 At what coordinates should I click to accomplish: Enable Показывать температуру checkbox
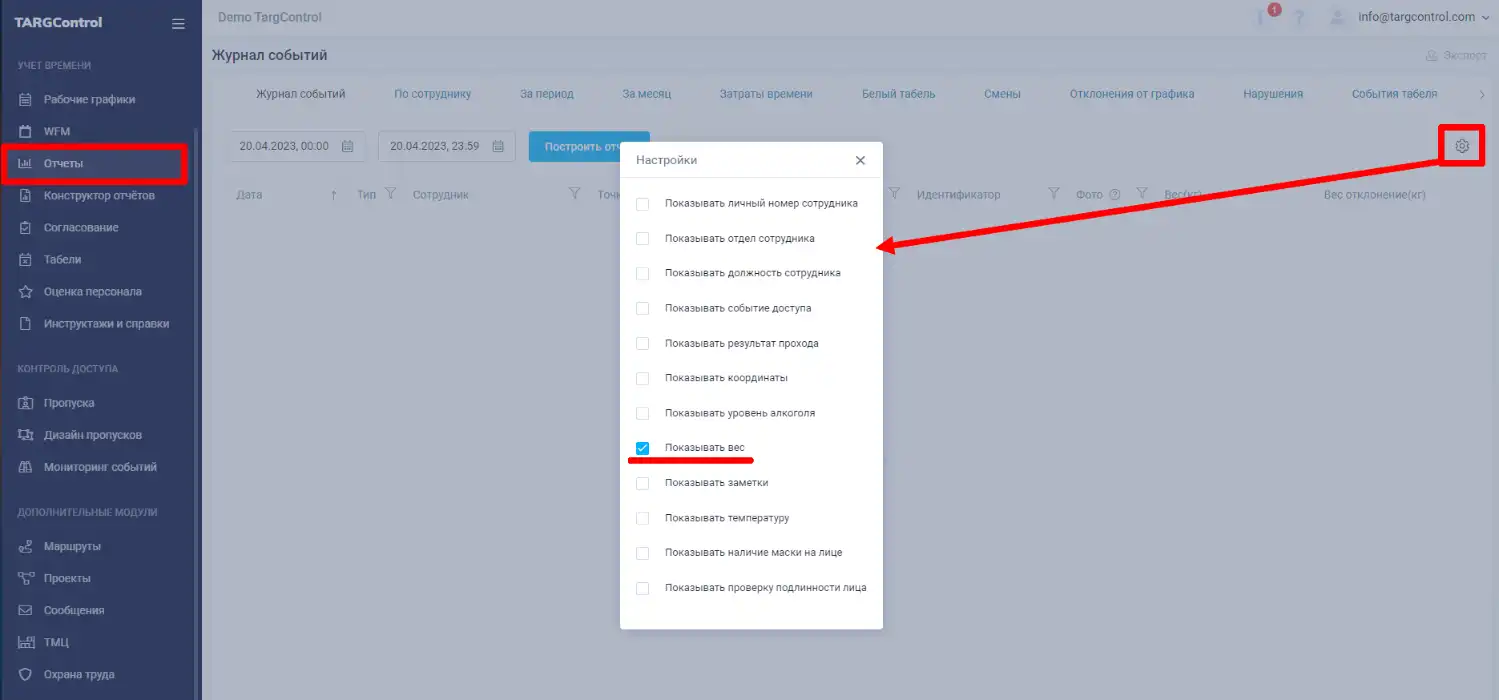[x=643, y=518]
